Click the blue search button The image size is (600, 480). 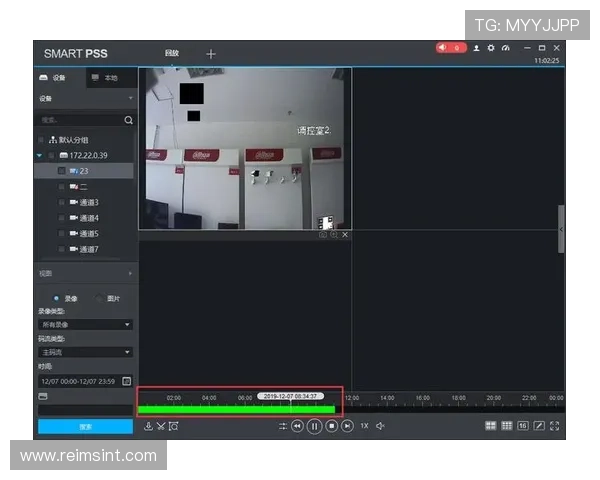[85, 426]
